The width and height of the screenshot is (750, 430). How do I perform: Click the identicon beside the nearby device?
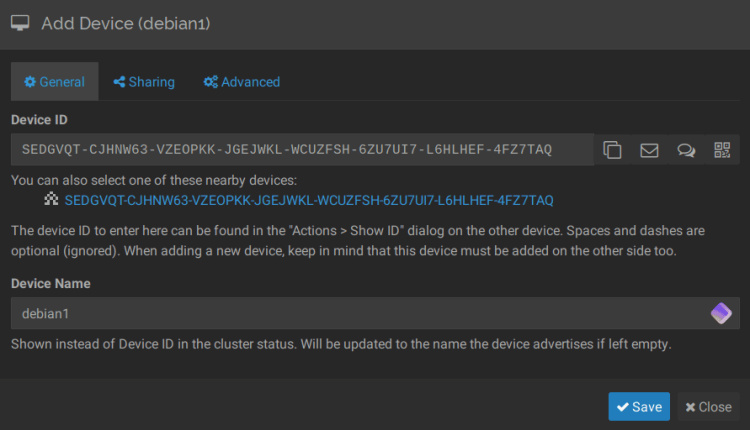pos(52,200)
